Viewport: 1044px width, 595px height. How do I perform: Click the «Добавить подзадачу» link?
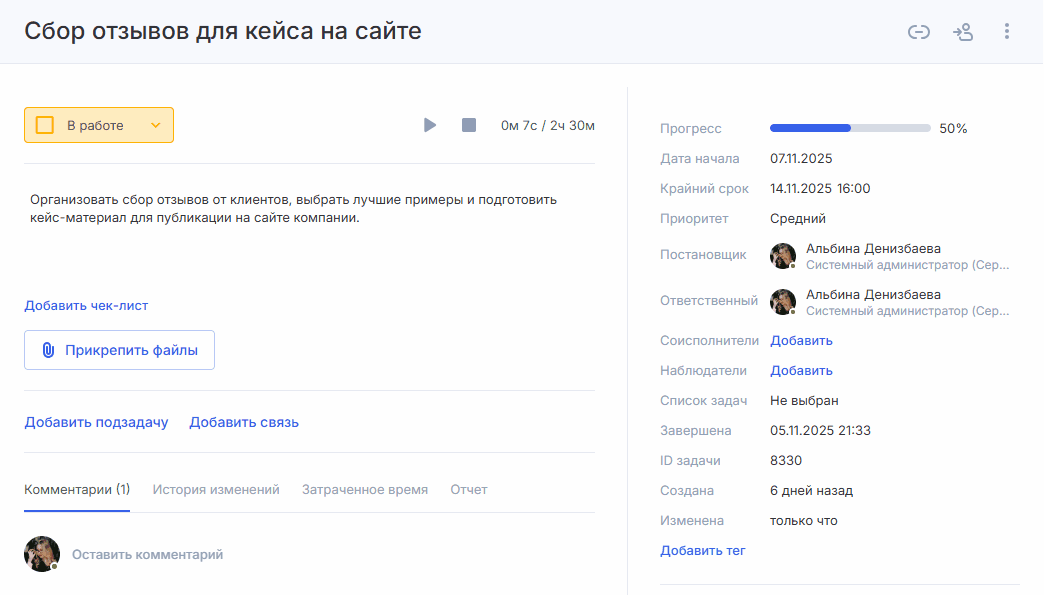pos(96,422)
